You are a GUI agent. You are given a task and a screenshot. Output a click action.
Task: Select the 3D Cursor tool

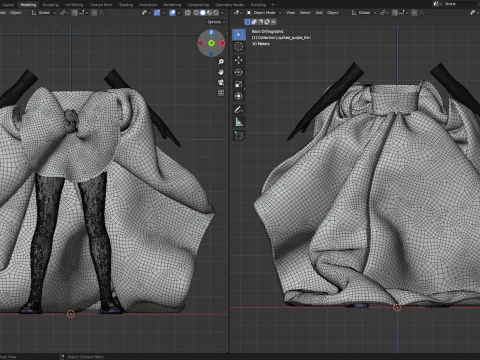click(239, 47)
